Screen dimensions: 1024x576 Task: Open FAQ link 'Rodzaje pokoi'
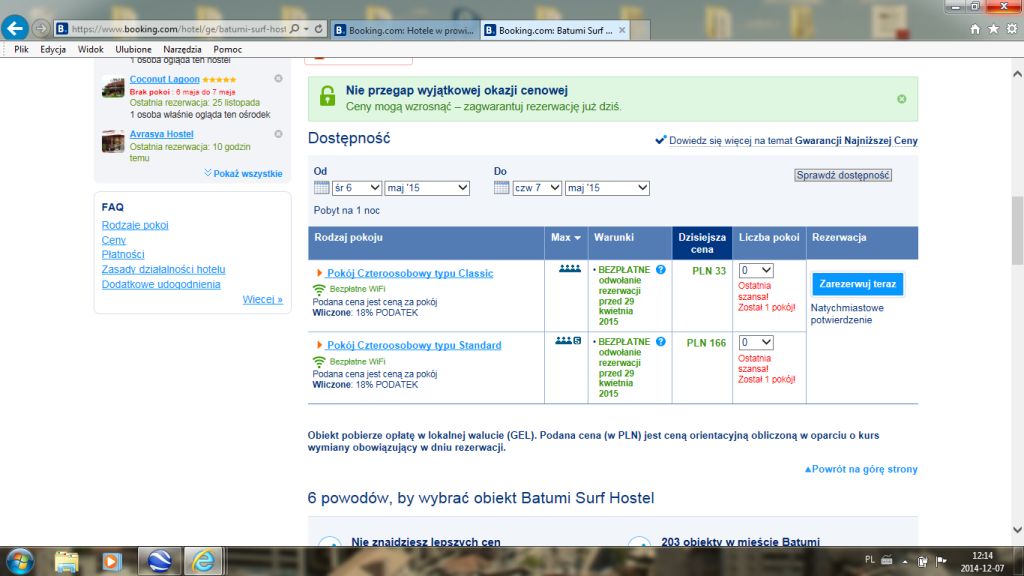(x=135, y=225)
